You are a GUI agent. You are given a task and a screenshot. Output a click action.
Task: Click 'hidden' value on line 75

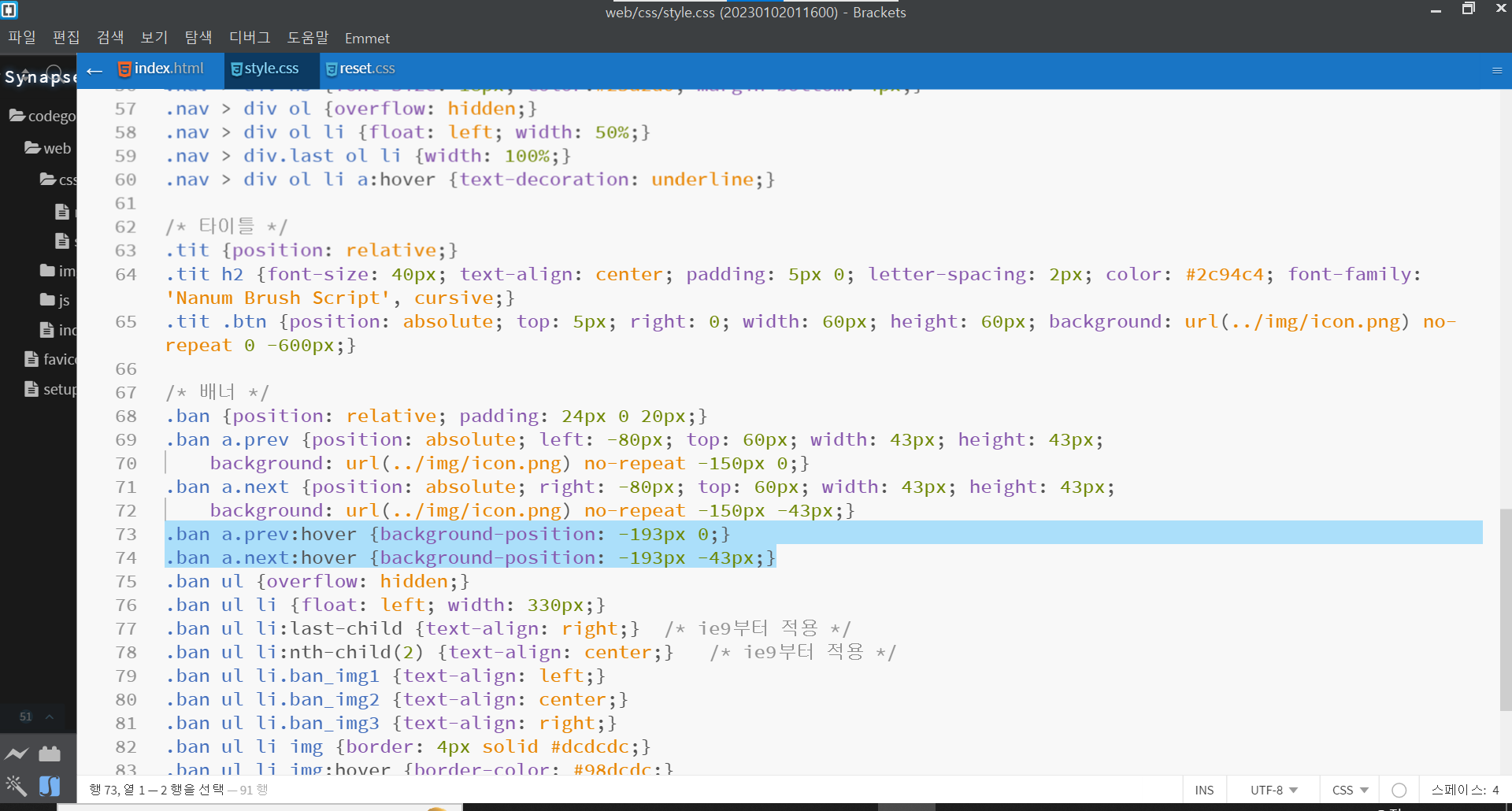(414, 582)
